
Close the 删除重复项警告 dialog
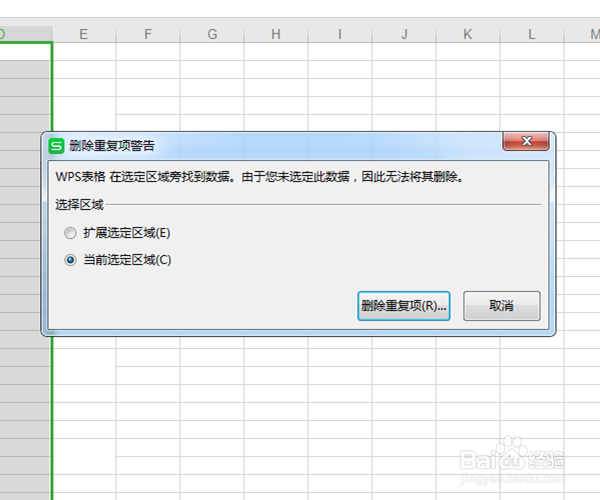pos(526,141)
